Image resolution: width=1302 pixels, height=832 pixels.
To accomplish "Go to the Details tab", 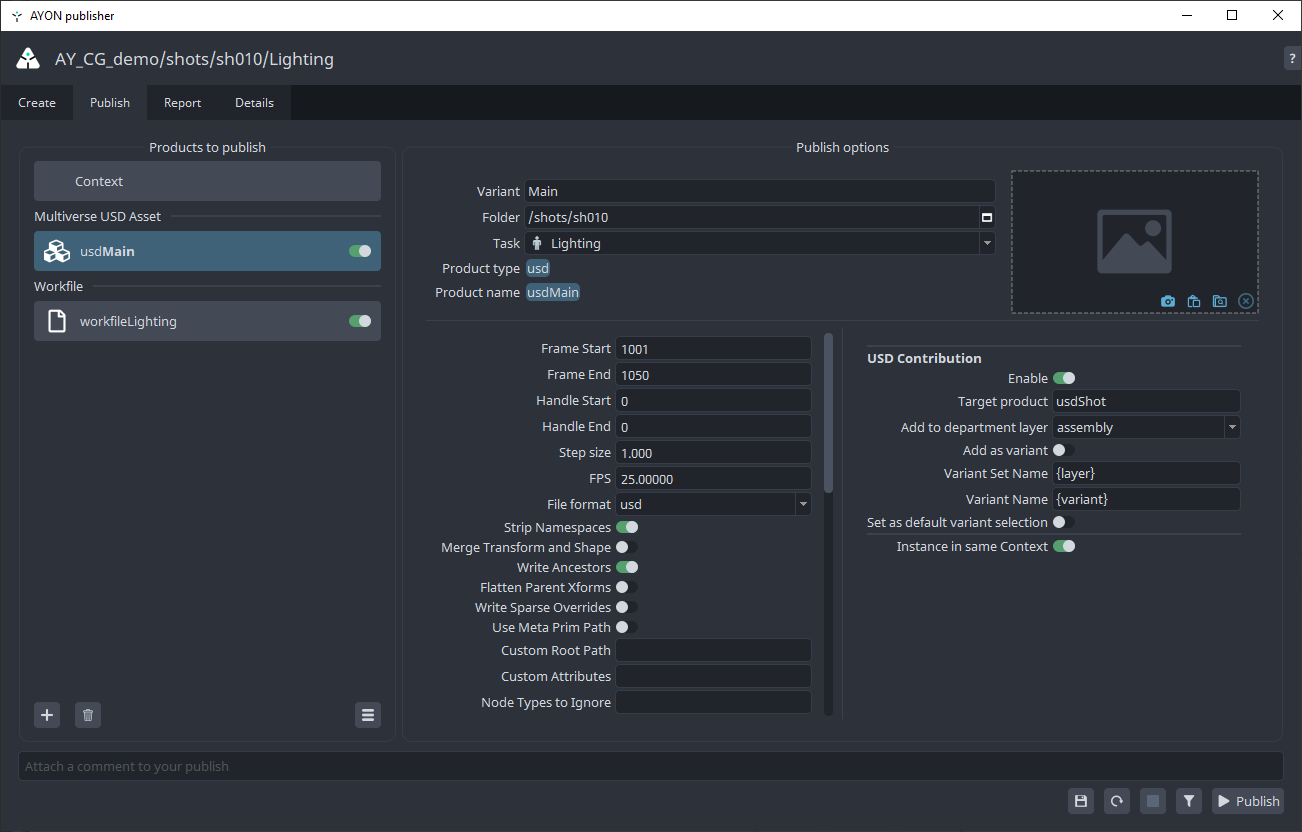I will click(255, 103).
